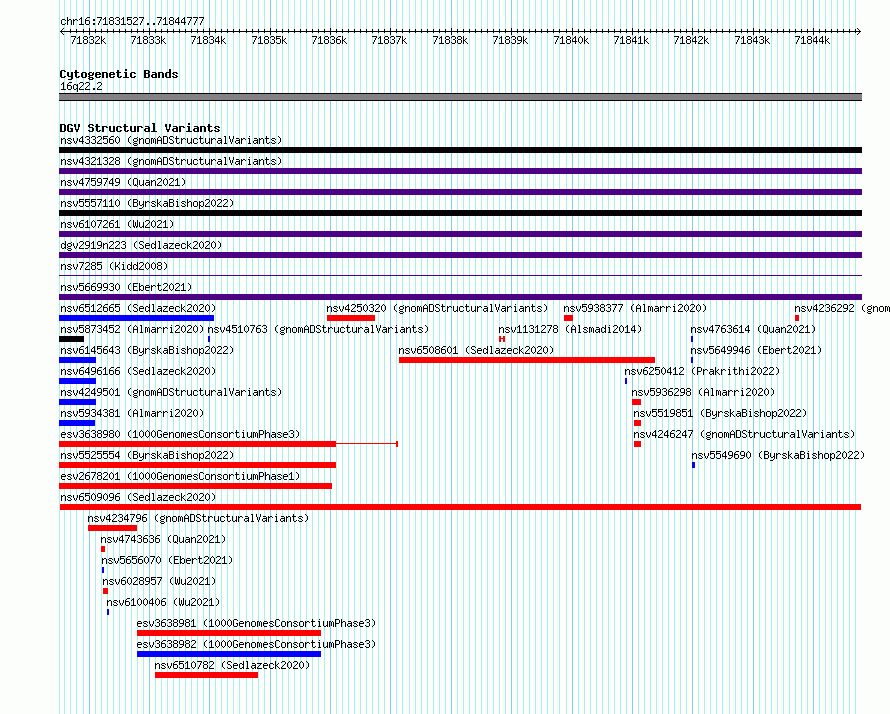Select the nsv4321328 gnomADStructuralVariants label
Viewport: 890px width, 714px height.
[x=171, y=161]
